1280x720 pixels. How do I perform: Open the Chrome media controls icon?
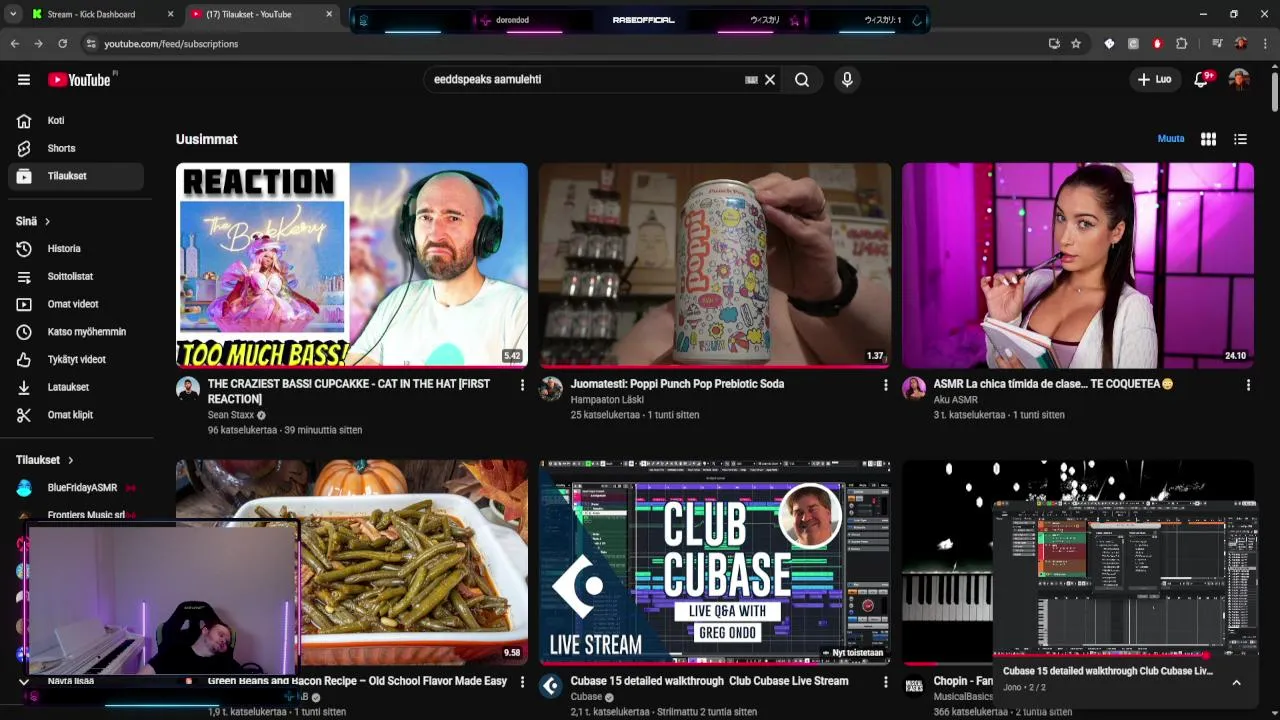[1217, 44]
